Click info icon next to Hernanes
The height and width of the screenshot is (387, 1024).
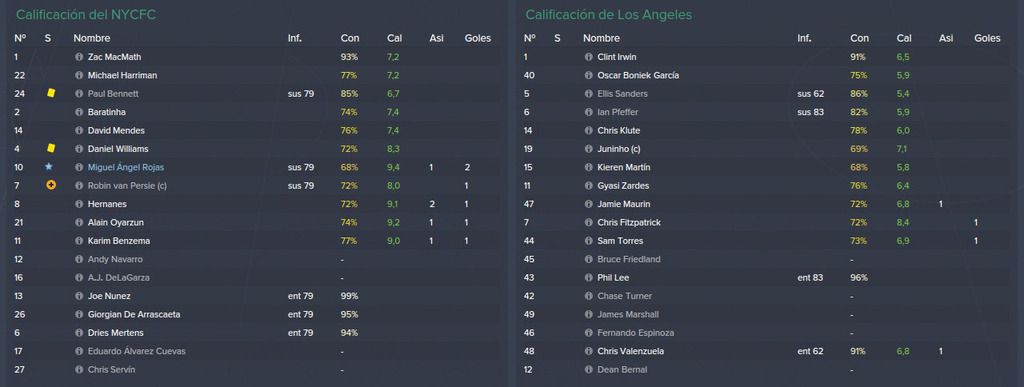[x=79, y=204]
